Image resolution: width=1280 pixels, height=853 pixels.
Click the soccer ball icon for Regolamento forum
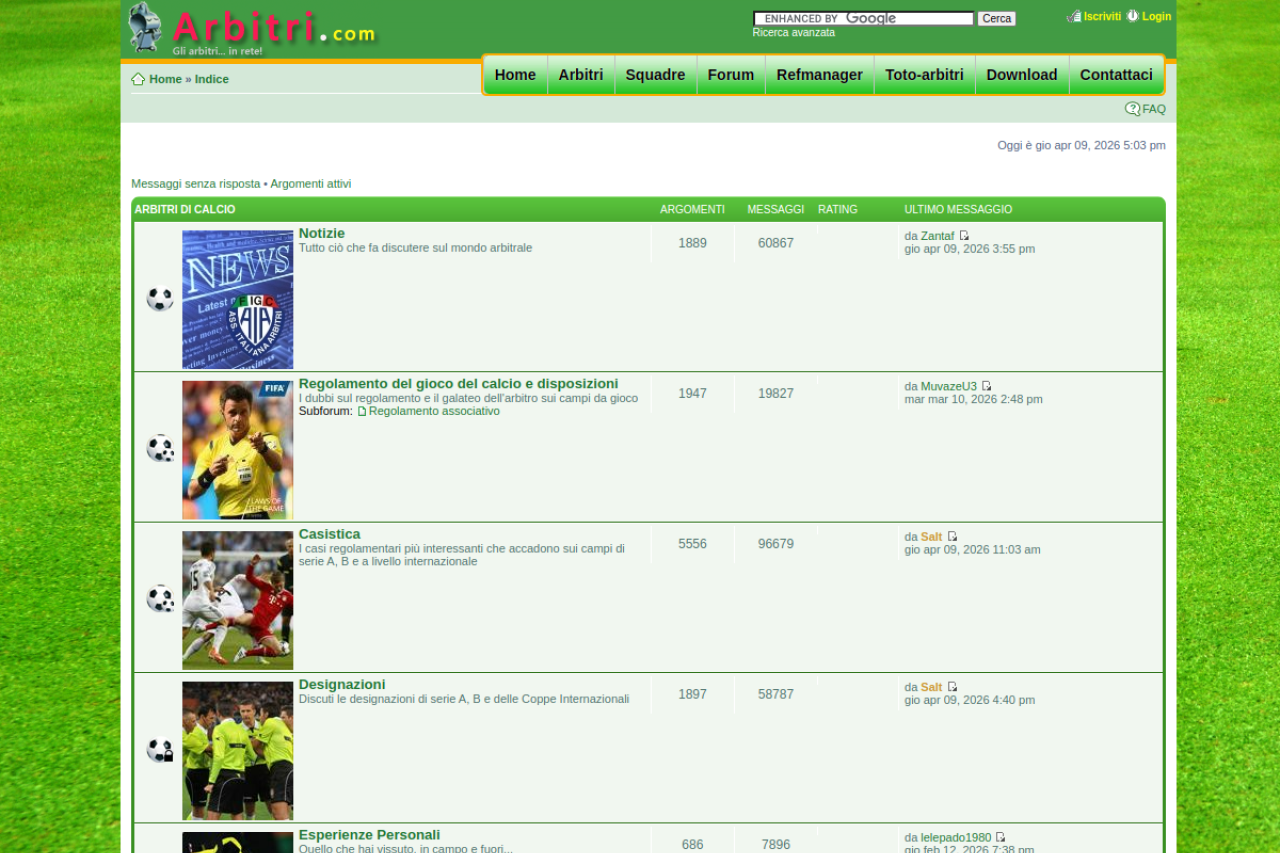pos(160,449)
